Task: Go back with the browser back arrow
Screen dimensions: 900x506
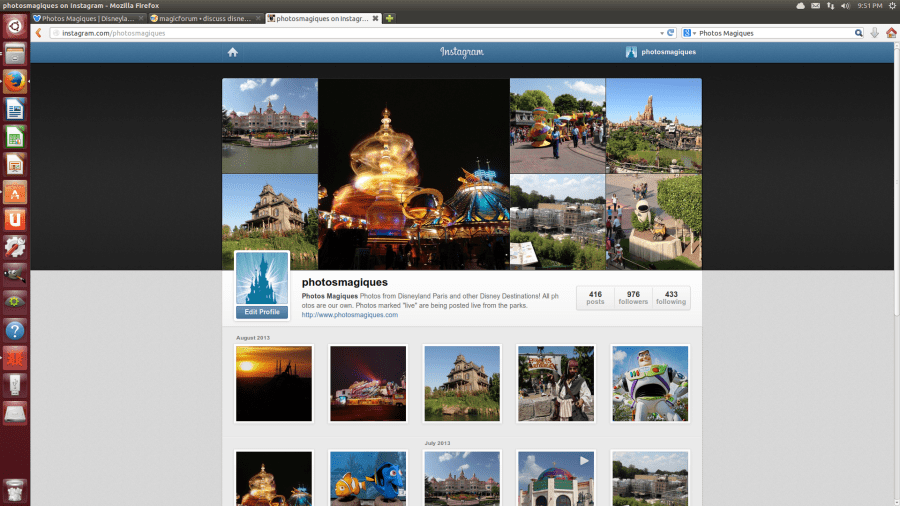Action: pyautogui.click(x=38, y=33)
